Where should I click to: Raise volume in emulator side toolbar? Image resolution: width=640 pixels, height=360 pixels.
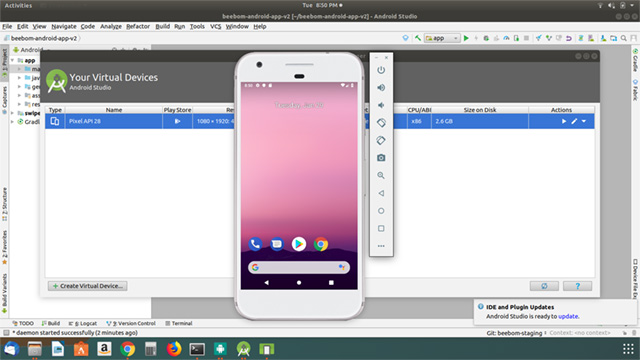(381, 87)
